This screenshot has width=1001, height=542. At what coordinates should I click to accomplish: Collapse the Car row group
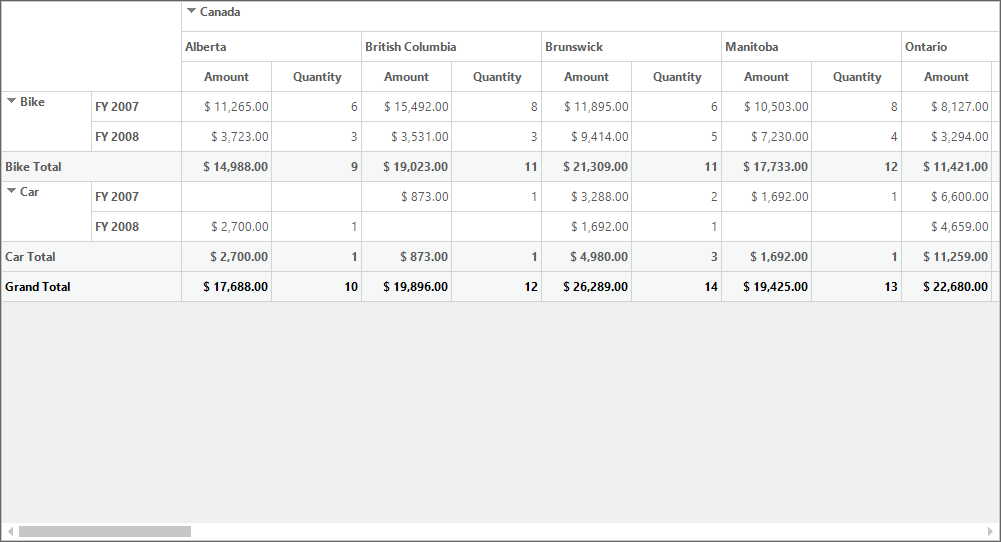(x=11, y=191)
